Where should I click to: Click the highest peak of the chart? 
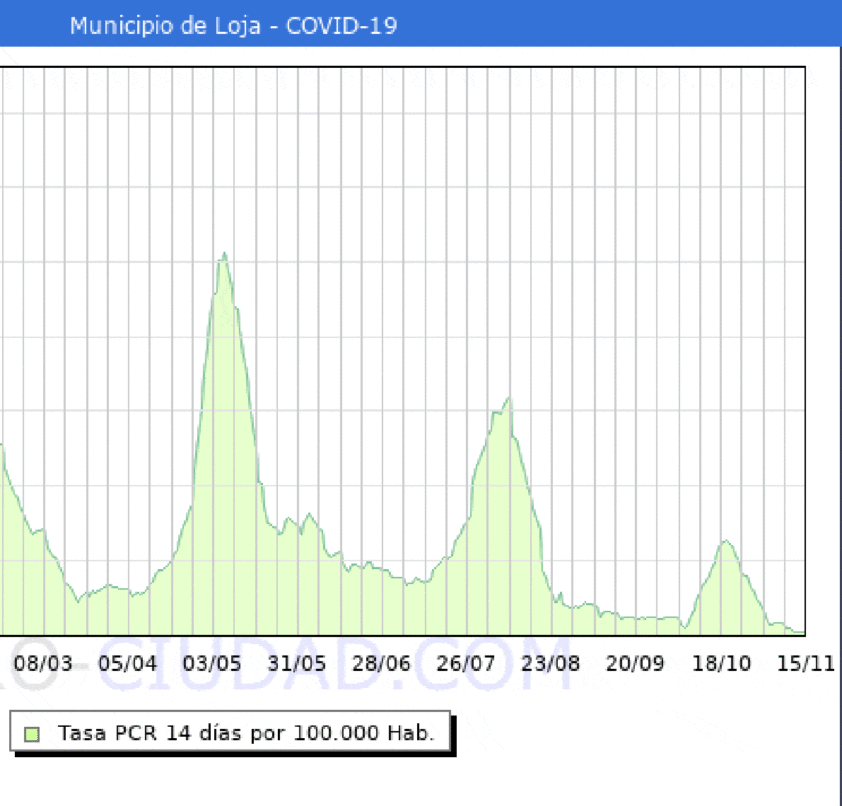[224, 254]
